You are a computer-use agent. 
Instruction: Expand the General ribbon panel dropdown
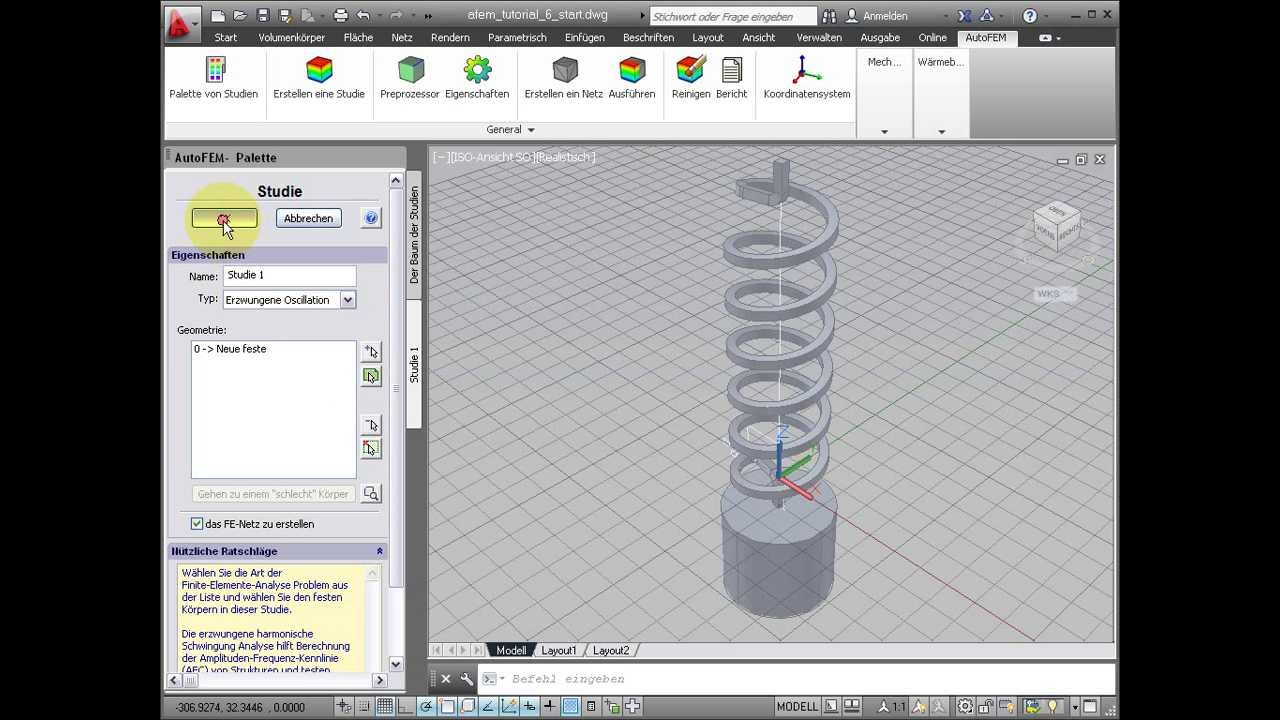510,130
